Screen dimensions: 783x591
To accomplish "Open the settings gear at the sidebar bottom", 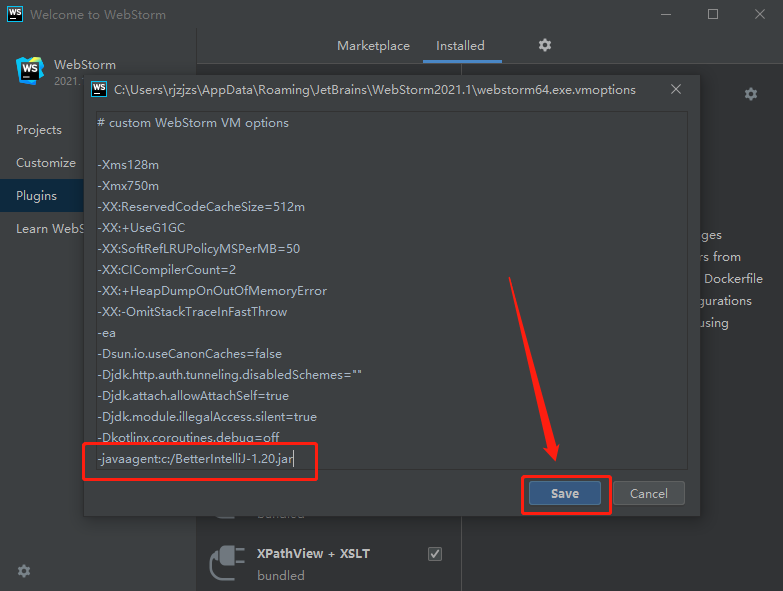I will point(24,571).
